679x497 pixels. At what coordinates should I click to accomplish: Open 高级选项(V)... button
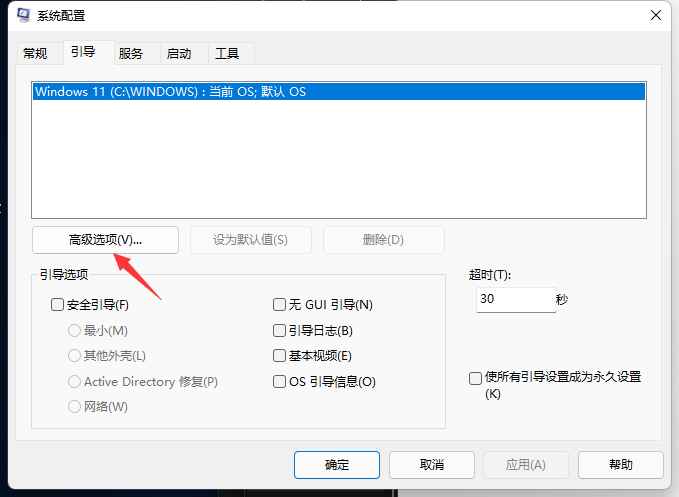coord(105,239)
